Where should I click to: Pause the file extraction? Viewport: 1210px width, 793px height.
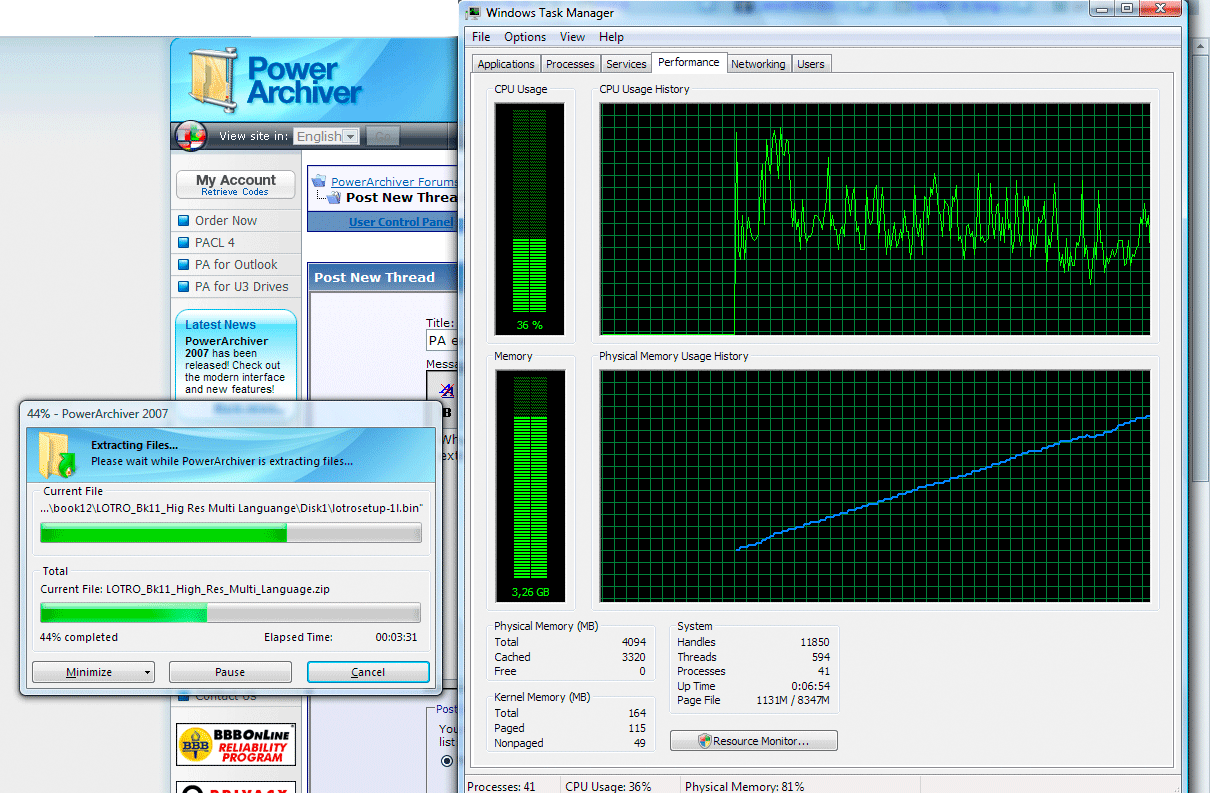coord(230,672)
